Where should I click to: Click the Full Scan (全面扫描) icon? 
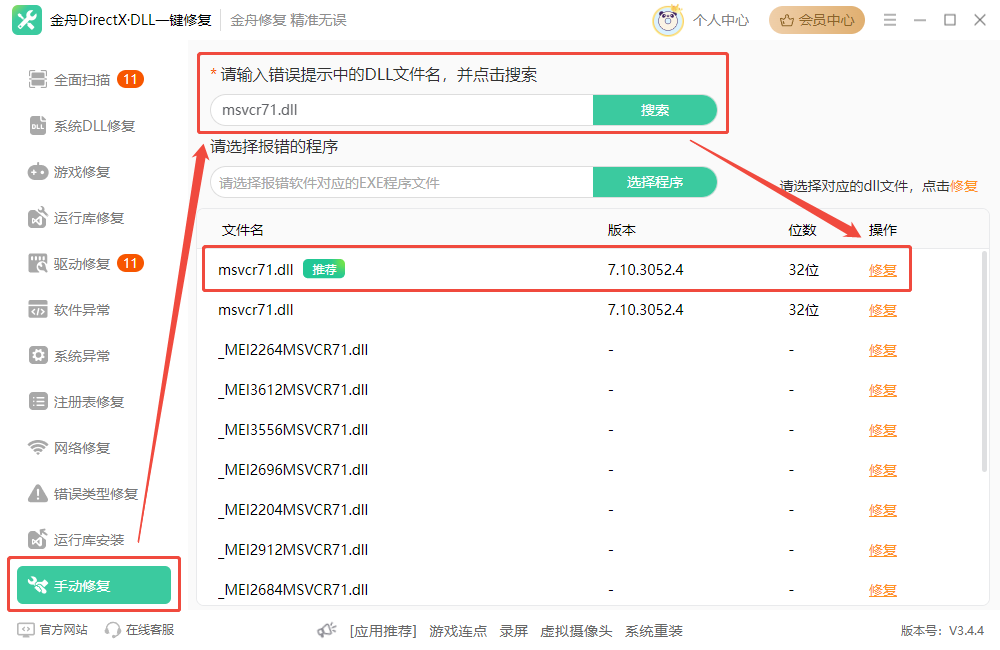38,79
